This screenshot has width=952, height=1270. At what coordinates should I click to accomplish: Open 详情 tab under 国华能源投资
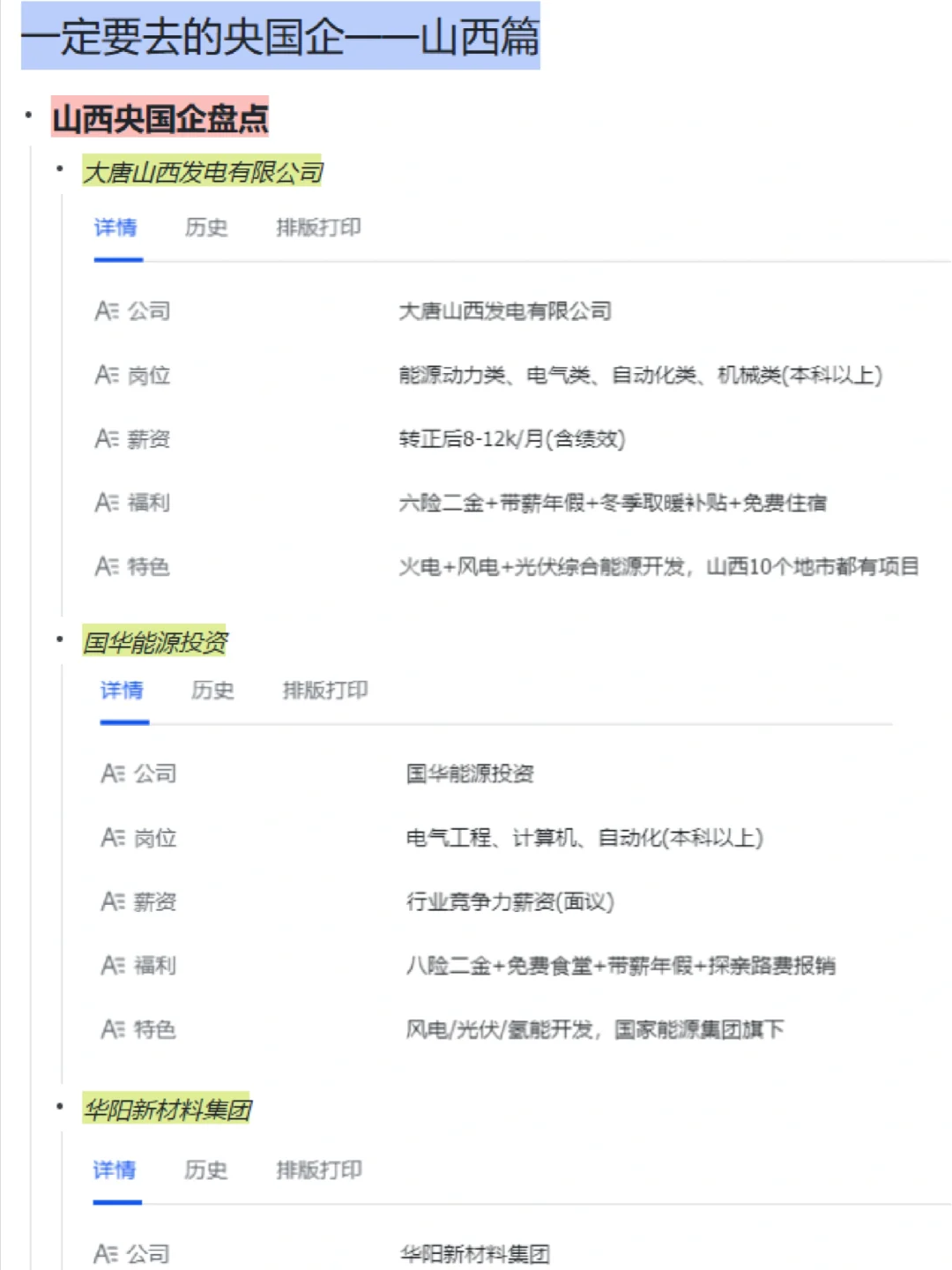(x=123, y=691)
